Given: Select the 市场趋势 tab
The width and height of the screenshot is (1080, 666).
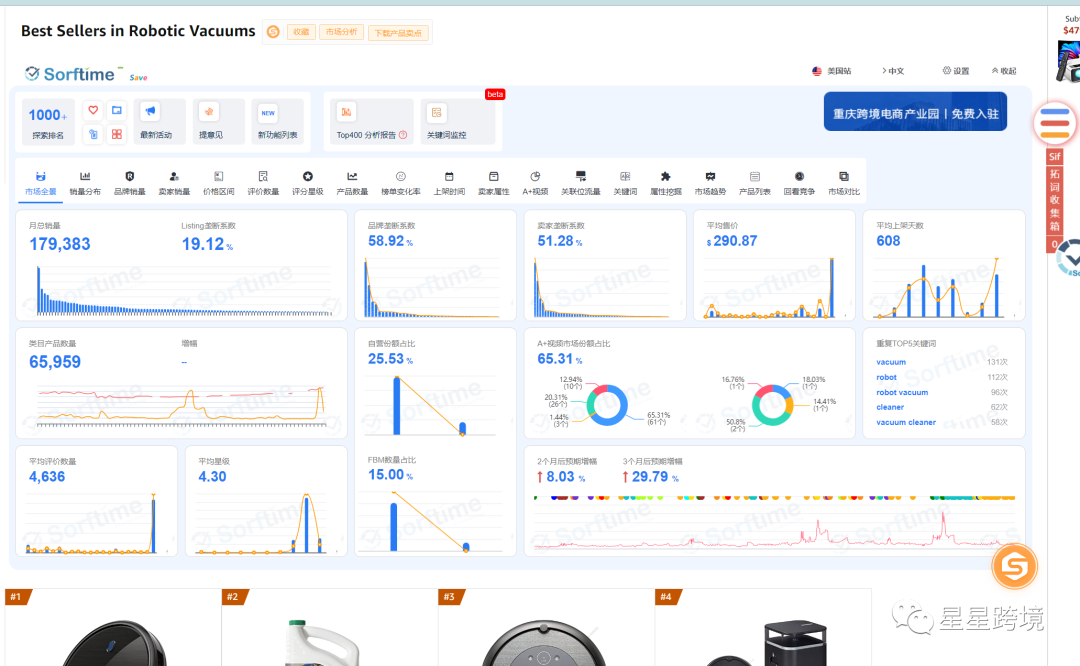Looking at the screenshot, I should click(x=710, y=183).
